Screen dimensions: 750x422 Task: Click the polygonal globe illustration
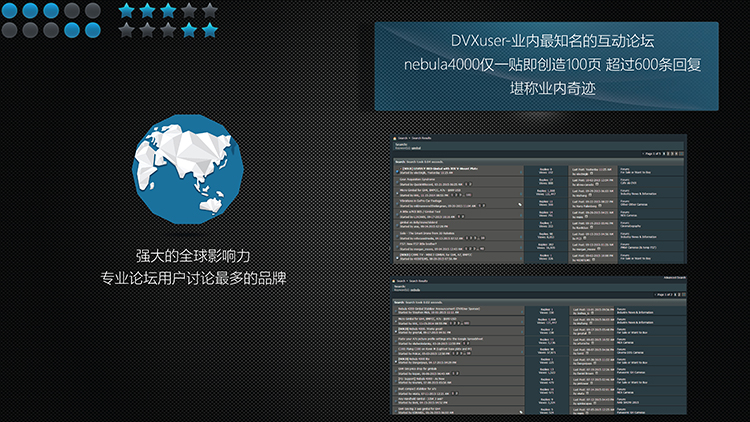188,169
